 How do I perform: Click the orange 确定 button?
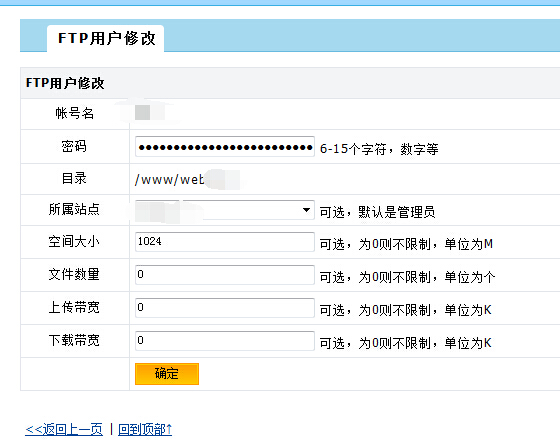[167, 374]
